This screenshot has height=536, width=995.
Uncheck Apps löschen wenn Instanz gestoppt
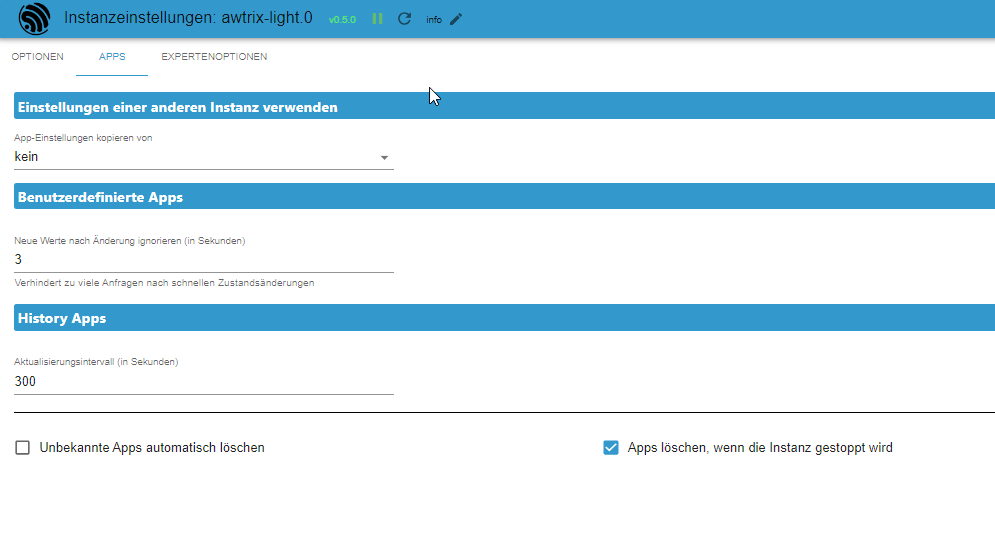(x=610, y=448)
